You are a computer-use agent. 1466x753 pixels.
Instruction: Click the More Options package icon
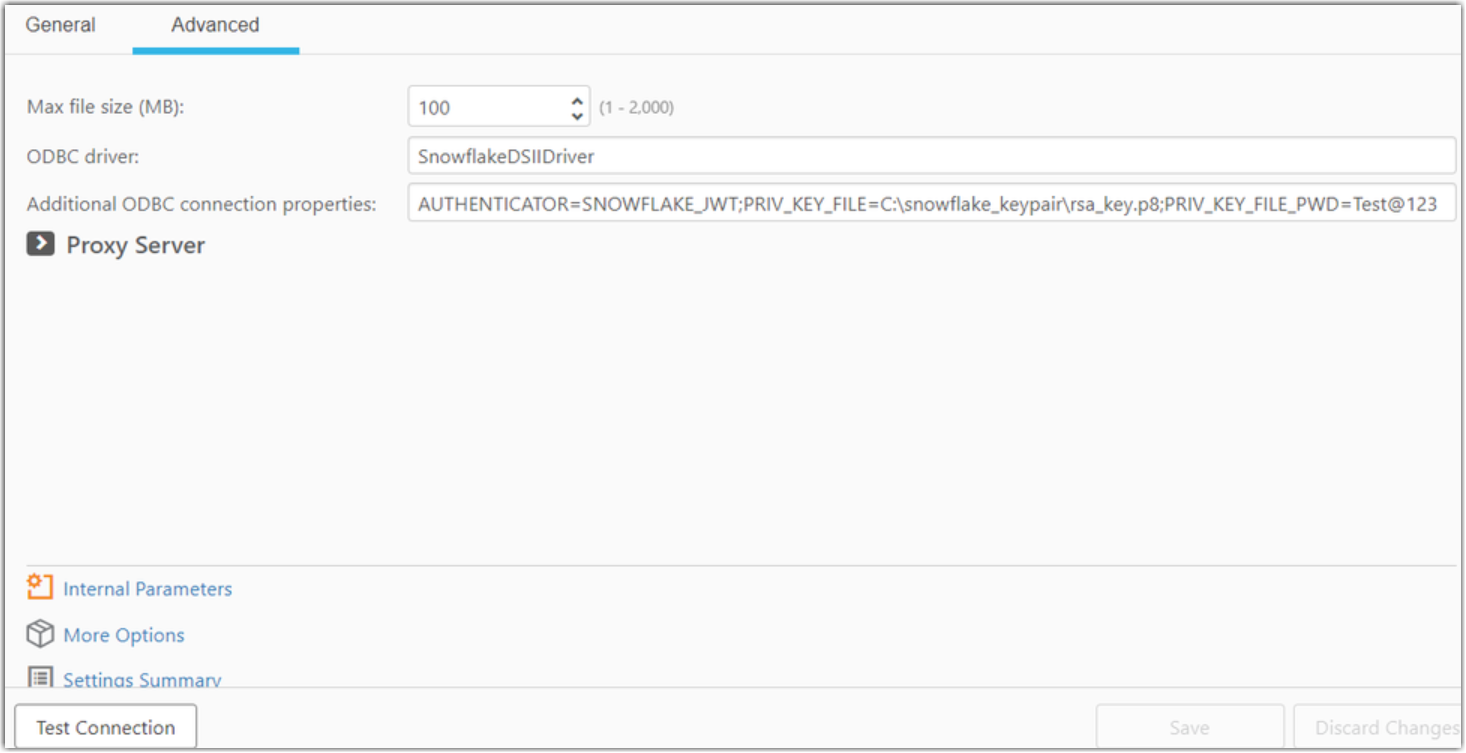[38, 634]
